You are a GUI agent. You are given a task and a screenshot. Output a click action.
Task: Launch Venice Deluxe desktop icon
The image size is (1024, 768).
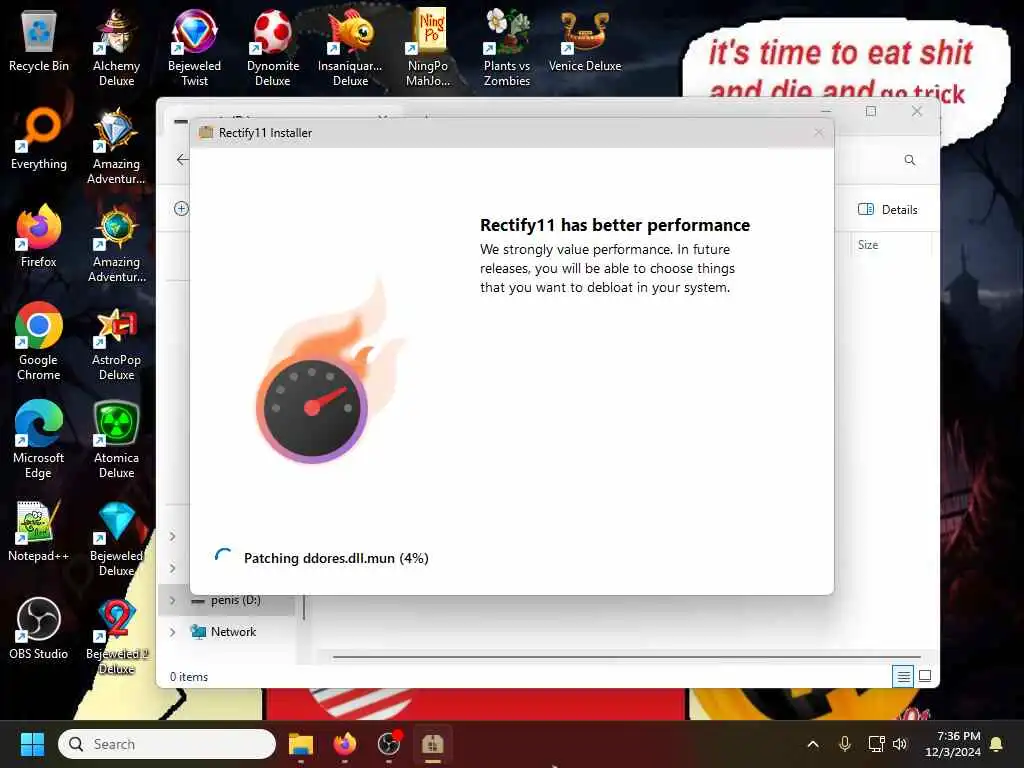coord(584,40)
